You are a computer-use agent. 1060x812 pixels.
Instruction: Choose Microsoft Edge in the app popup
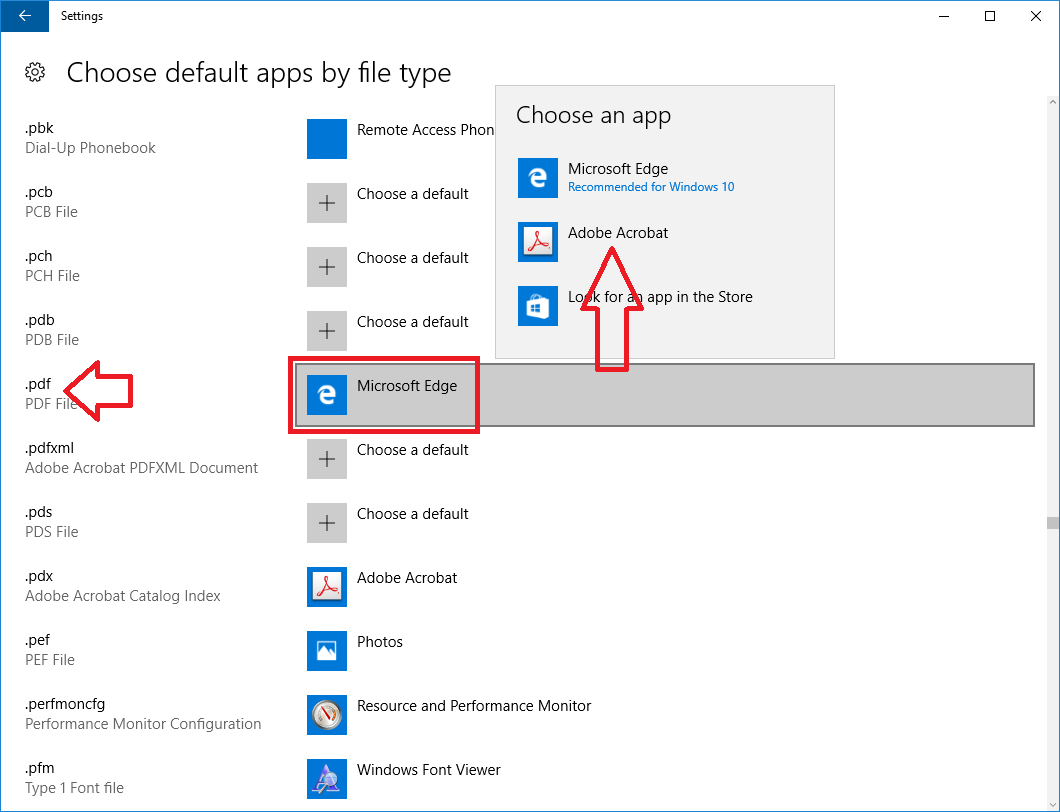click(x=665, y=178)
